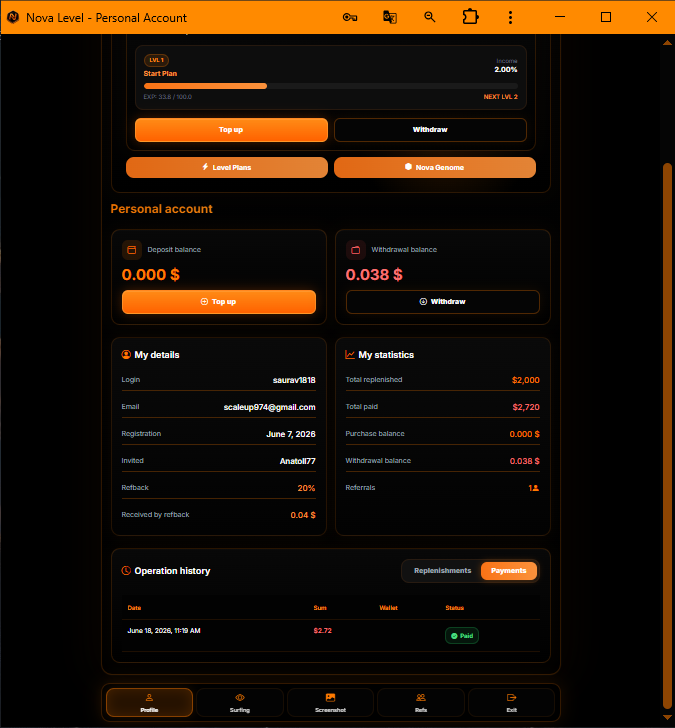Click the Total paid value $2,720

coord(526,407)
